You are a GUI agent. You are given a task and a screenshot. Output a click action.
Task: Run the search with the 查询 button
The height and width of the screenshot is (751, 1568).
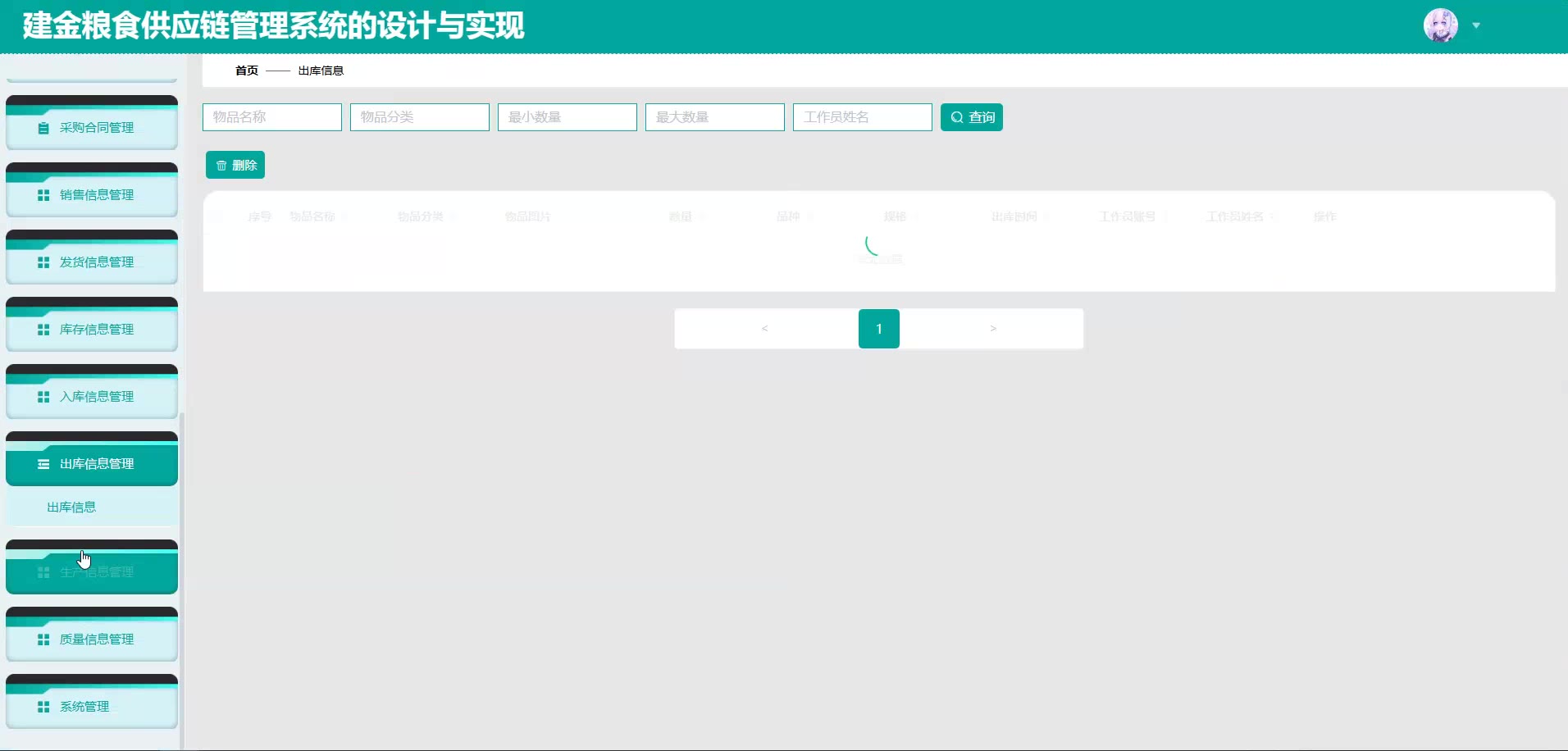(x=972, y=117)
